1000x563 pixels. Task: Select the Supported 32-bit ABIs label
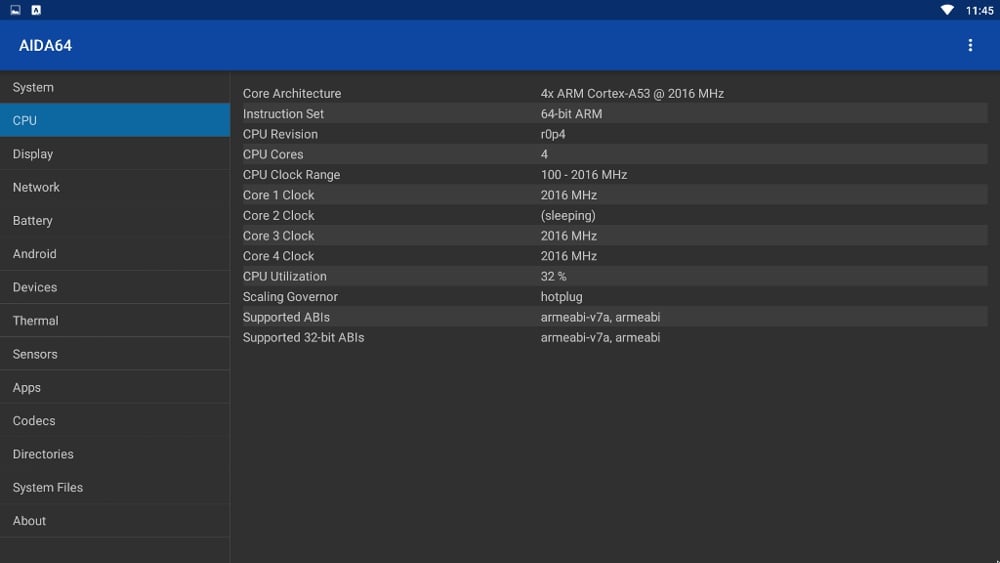303,337
